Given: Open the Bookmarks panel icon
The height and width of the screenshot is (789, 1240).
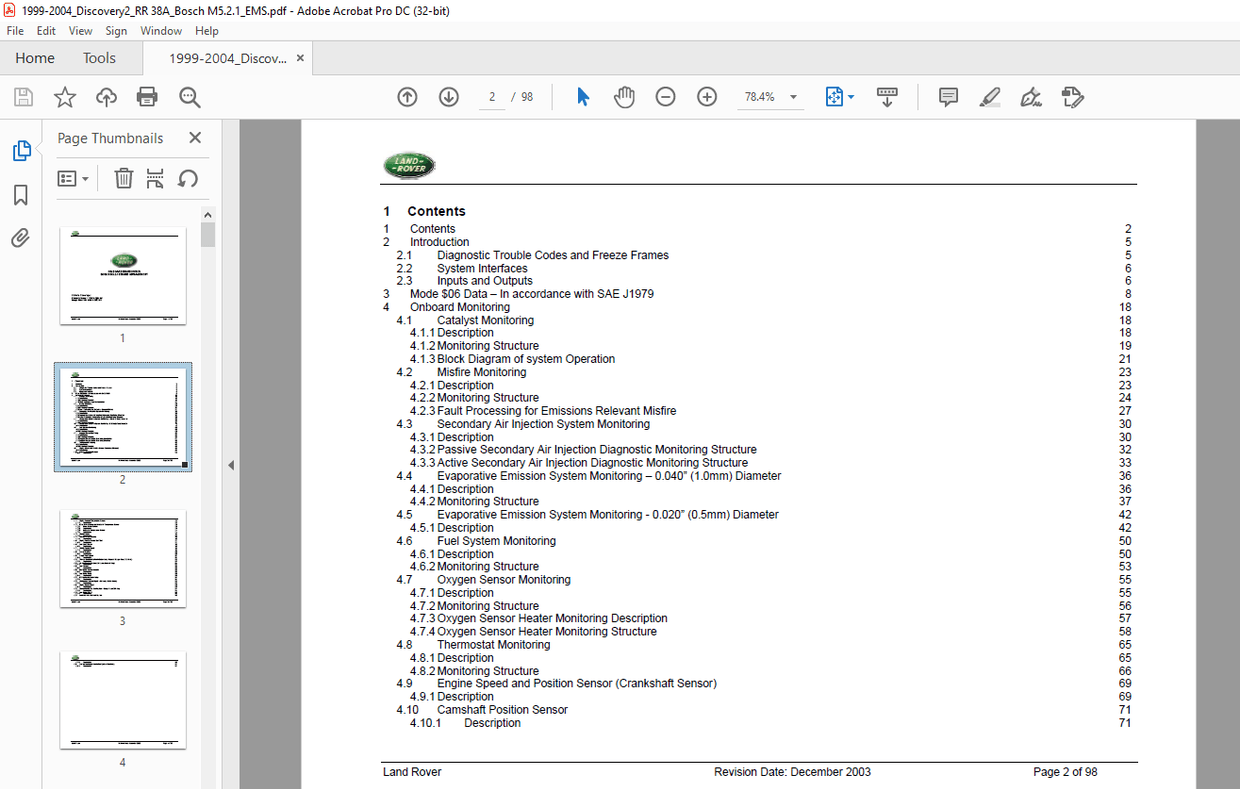Looking at the screenshot, I should point(21,195).
